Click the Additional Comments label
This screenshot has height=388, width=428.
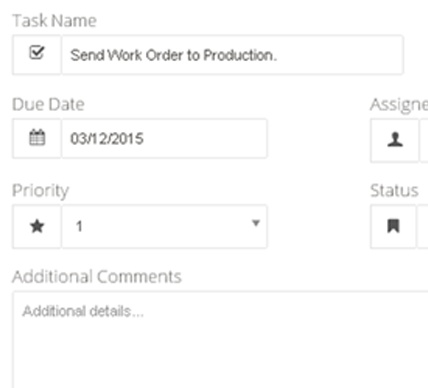(97, 276)
